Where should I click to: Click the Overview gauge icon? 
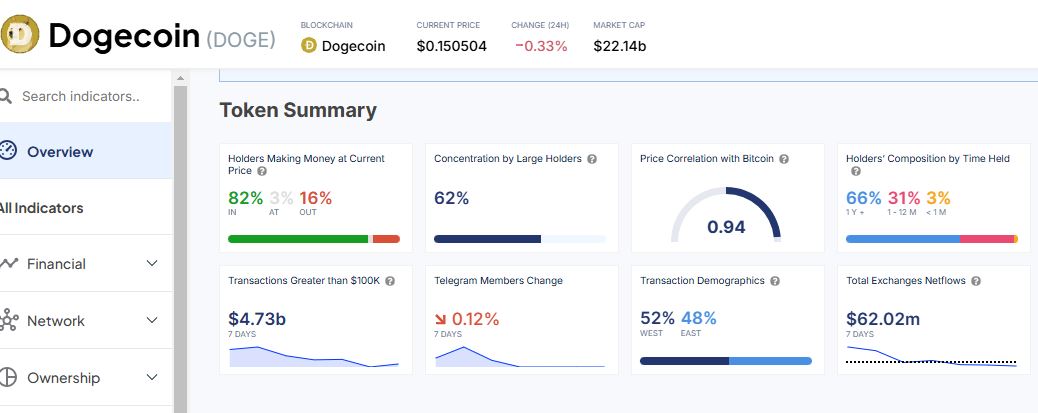tap(7, 151)
